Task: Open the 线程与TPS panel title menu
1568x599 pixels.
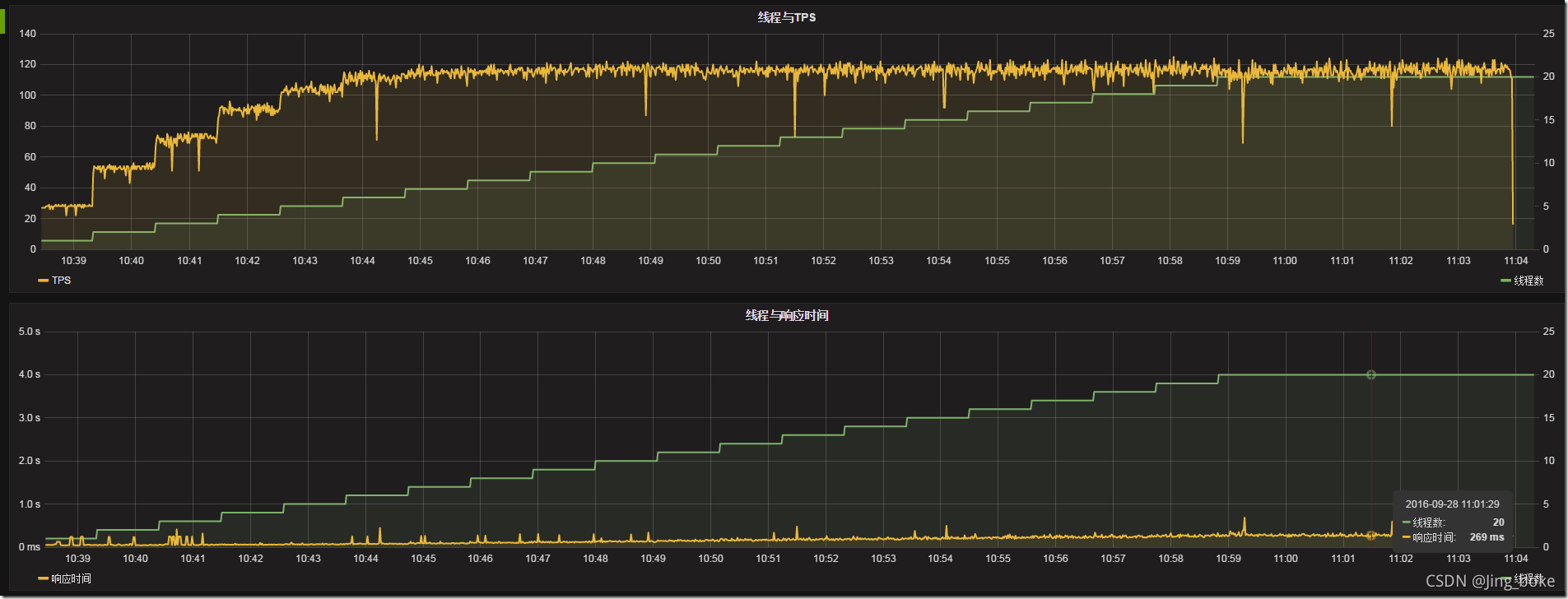Action: [786, 17]
